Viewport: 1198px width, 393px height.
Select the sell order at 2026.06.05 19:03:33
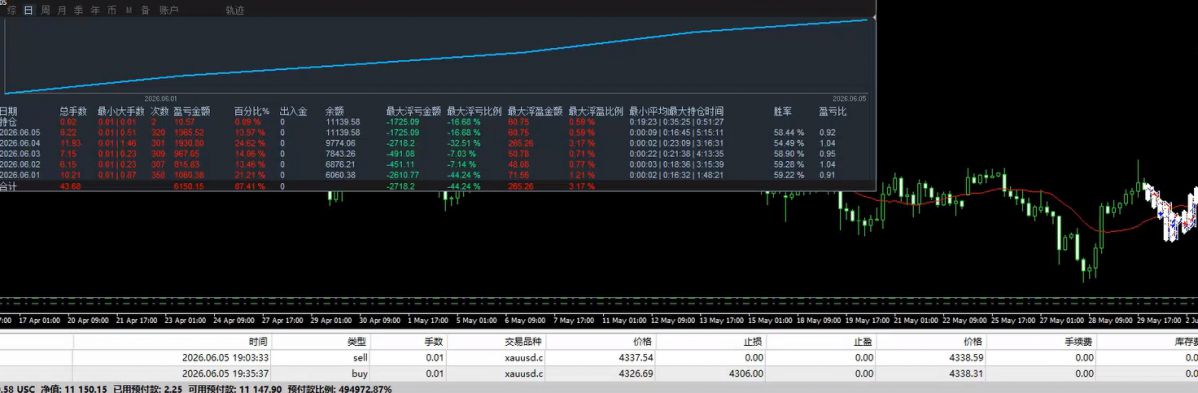click(x=599, y=357)
